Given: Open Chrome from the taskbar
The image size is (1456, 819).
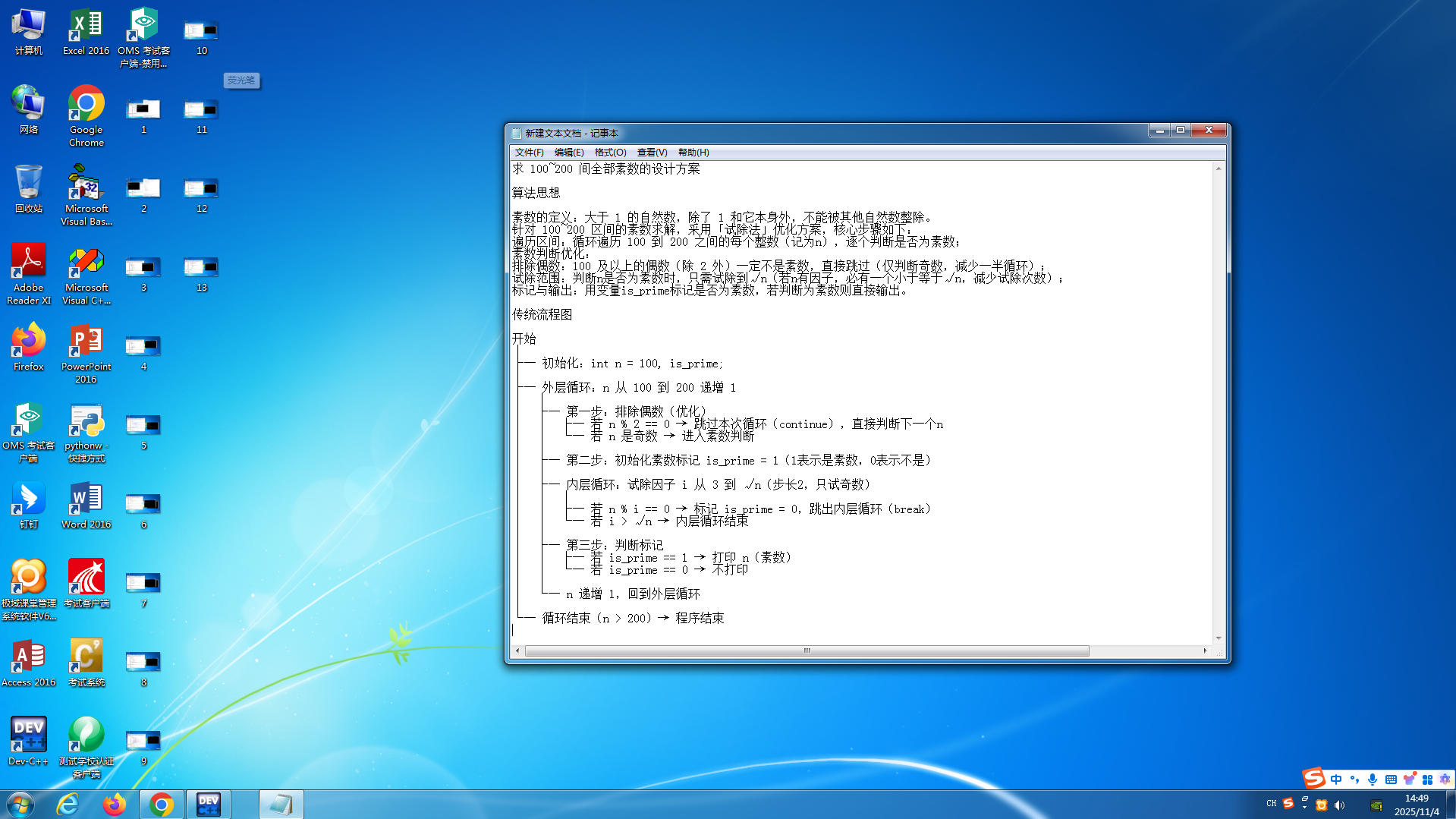Looking at the screenshot, I should tap(161, 805).
